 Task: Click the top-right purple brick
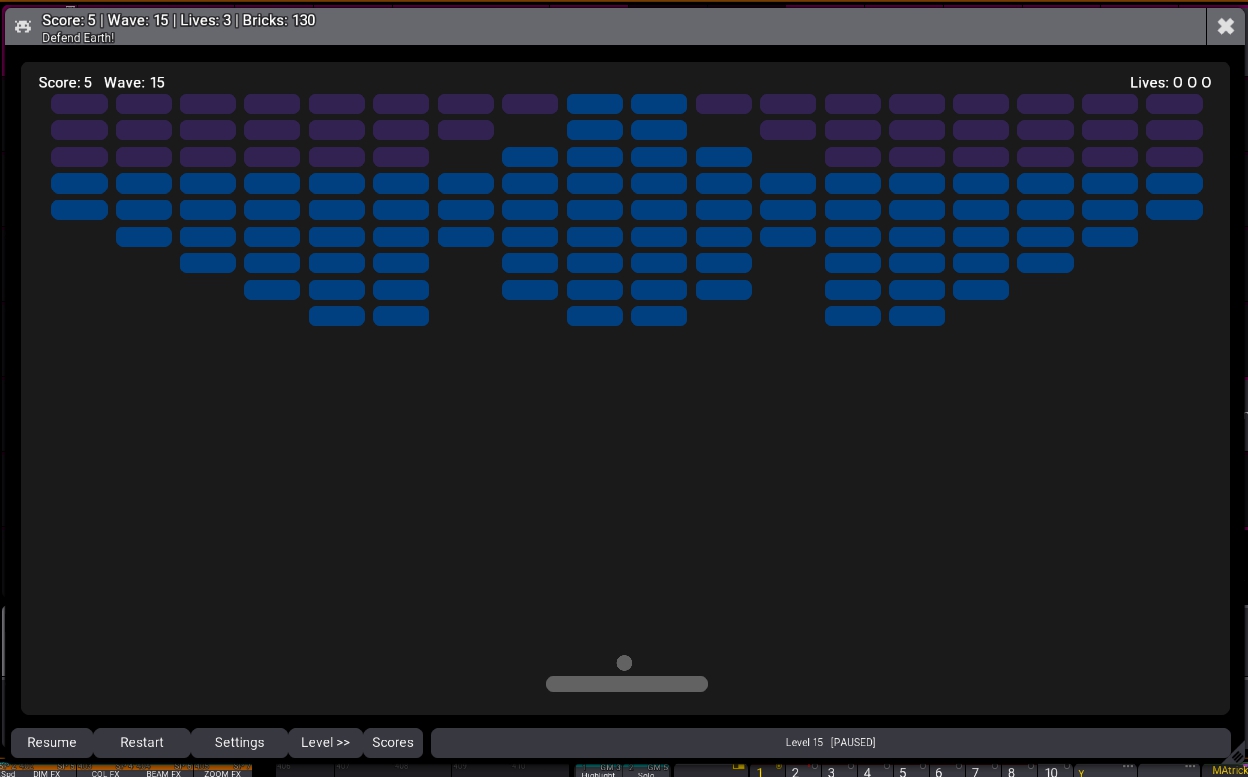tap(1174, 104)
